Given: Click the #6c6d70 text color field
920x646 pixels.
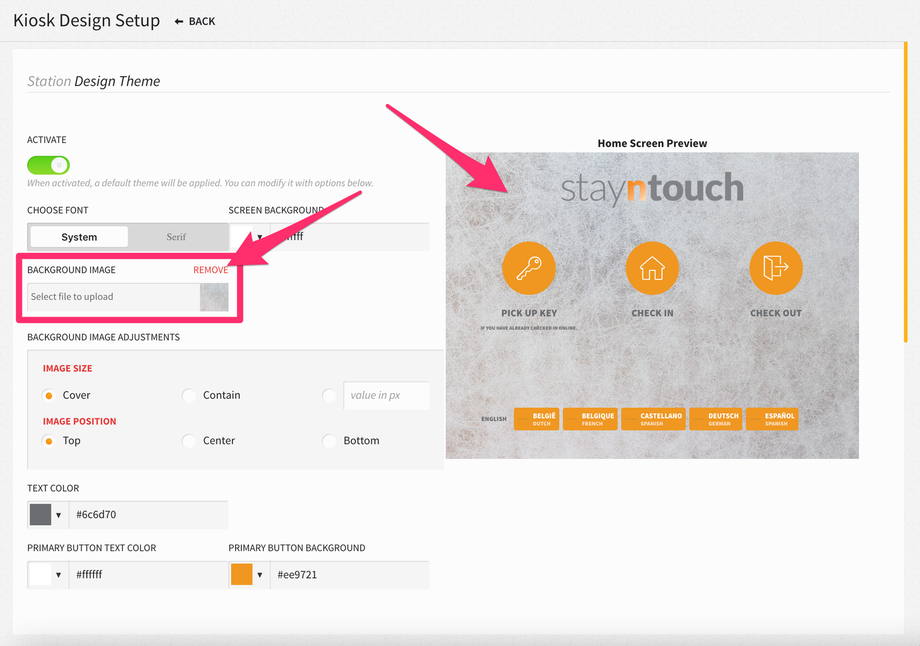Looking at the screenshot, I should coord(148,515).
